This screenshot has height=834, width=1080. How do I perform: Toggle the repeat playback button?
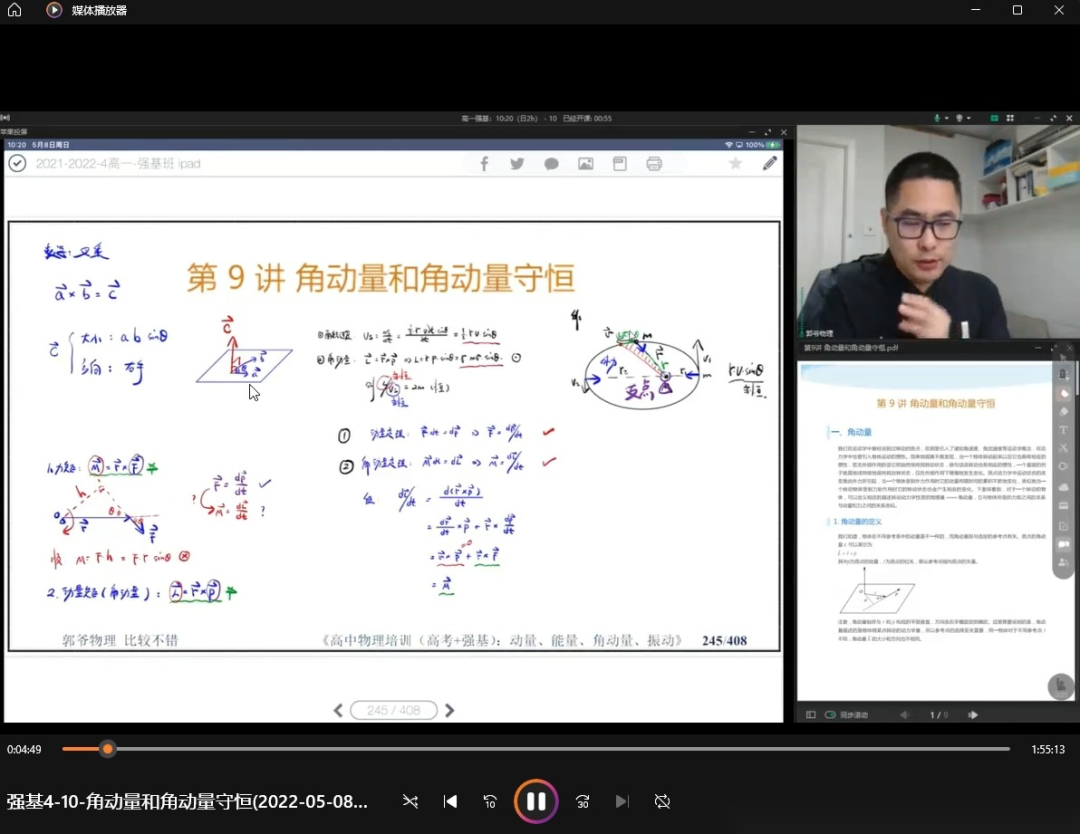coord(662,801)
